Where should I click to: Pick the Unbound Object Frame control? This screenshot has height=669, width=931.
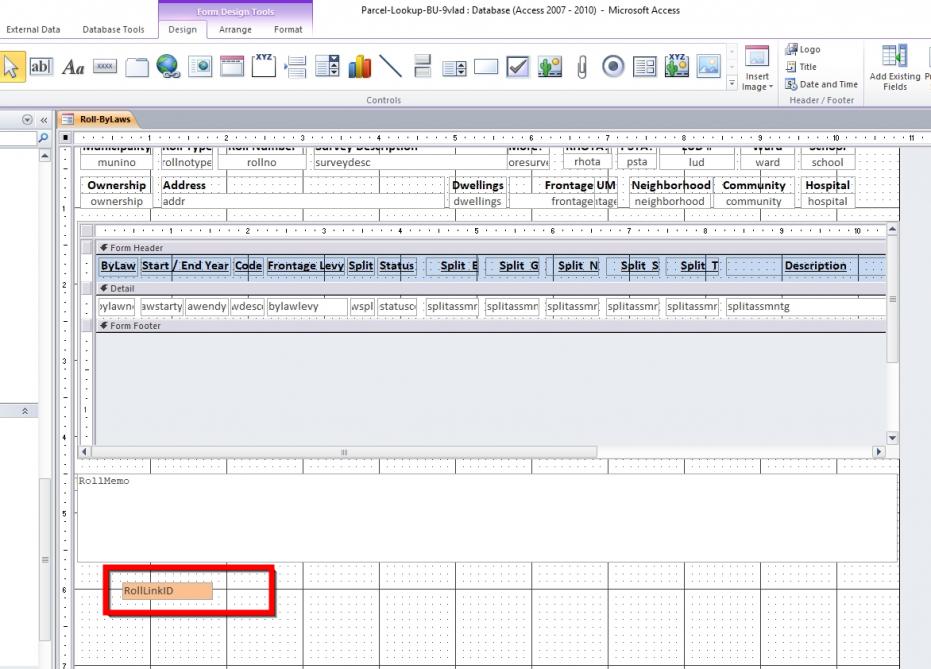(550, 66)
